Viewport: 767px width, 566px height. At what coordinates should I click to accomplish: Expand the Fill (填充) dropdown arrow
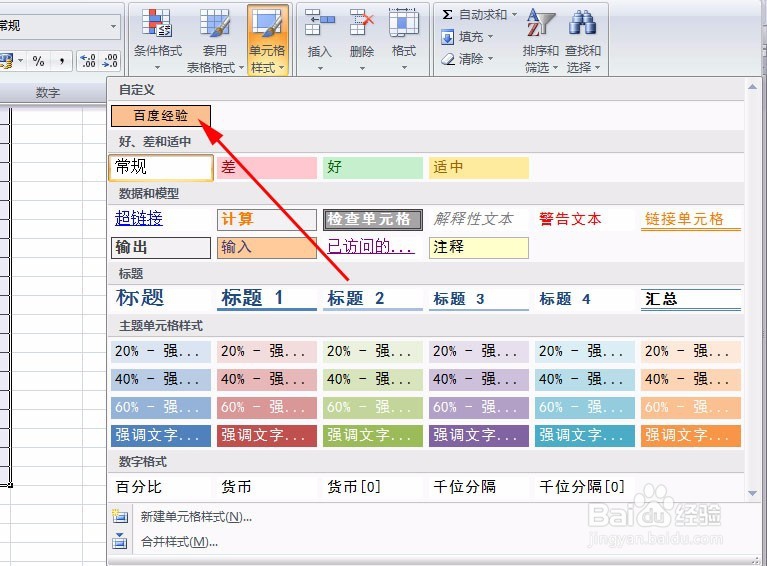[x=490, y=37]
